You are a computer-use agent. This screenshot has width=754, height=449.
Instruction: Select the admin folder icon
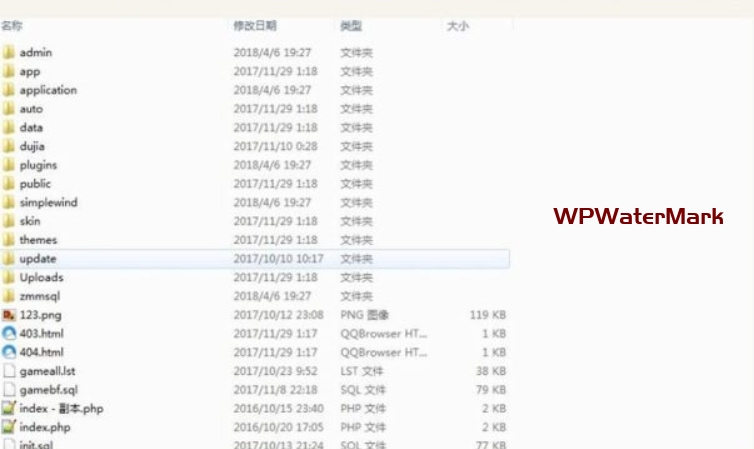point(8,52)
